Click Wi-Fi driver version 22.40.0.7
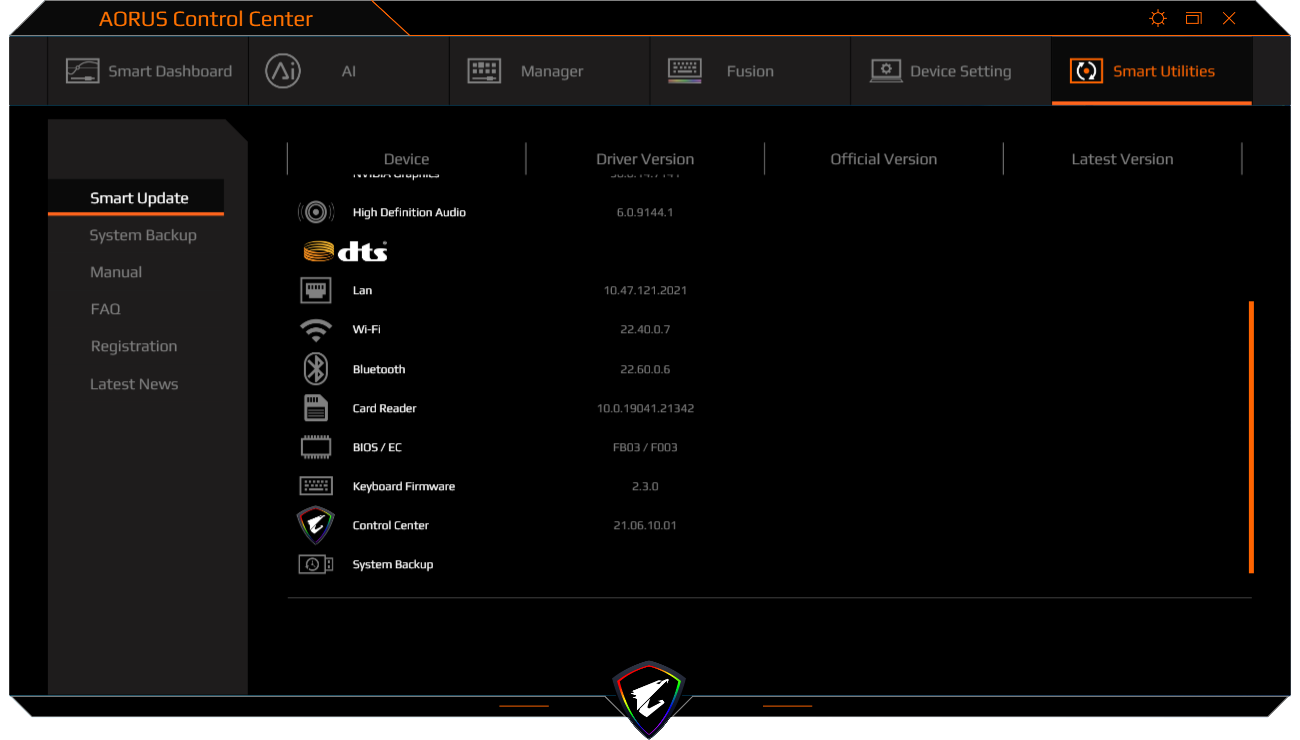This screenshot has width=1300, height=740. pos(645,330)
